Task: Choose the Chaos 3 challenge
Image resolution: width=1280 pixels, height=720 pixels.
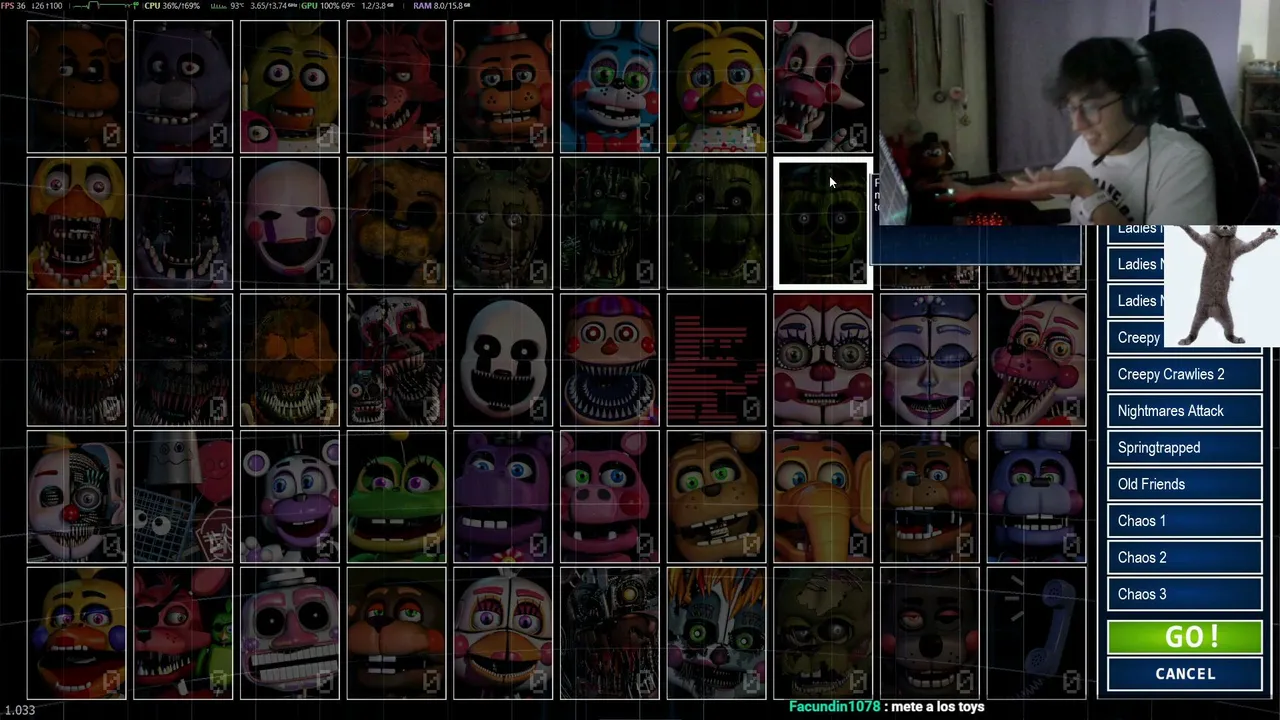Action: [1185, 594]
